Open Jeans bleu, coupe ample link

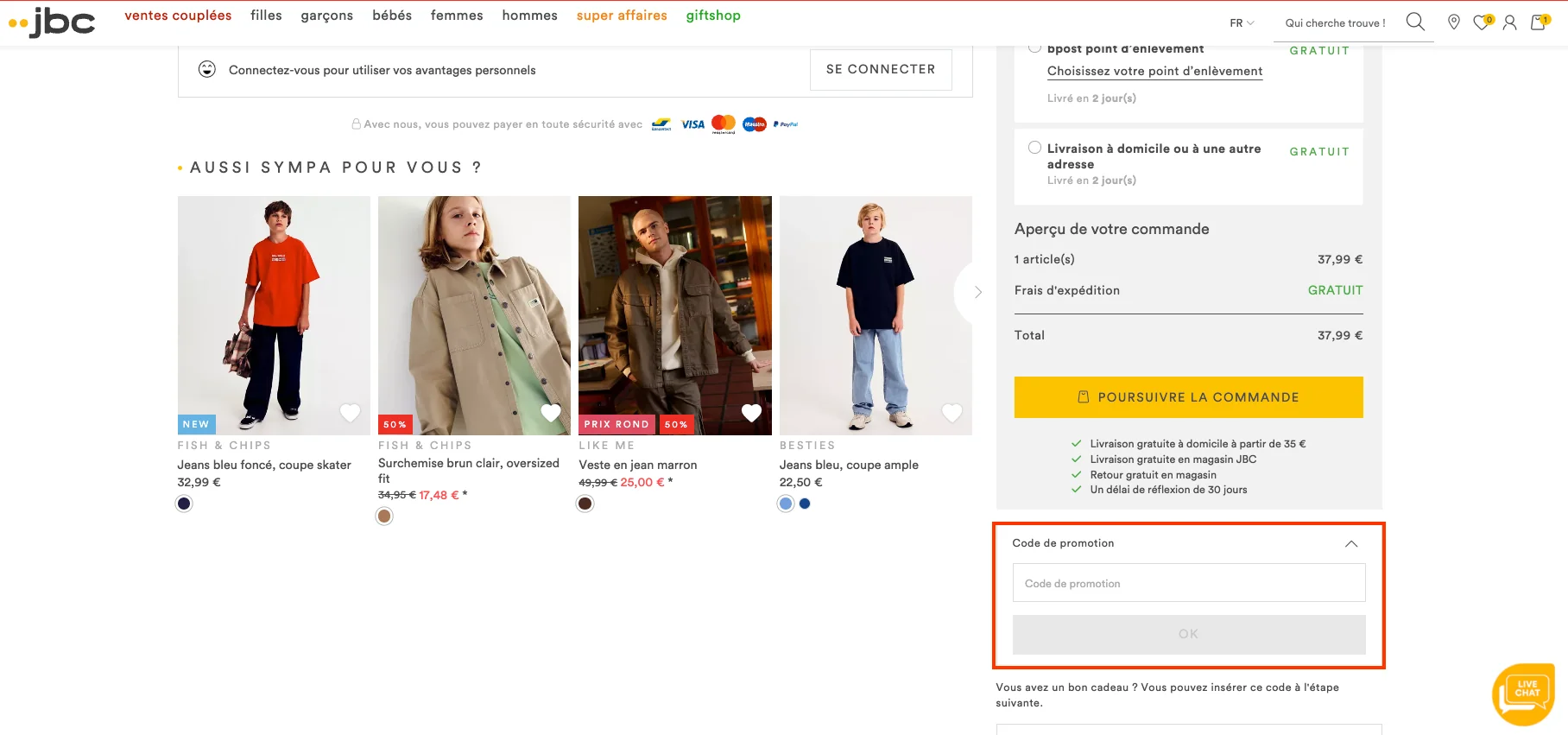click(x=849, y=465)
